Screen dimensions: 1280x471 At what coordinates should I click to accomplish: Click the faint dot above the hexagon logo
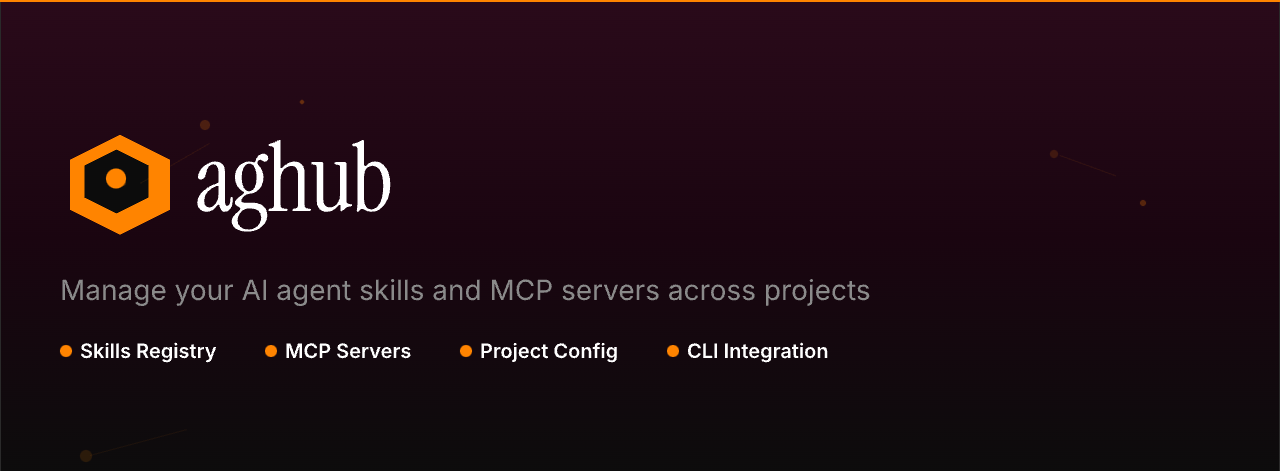(205, 125)
